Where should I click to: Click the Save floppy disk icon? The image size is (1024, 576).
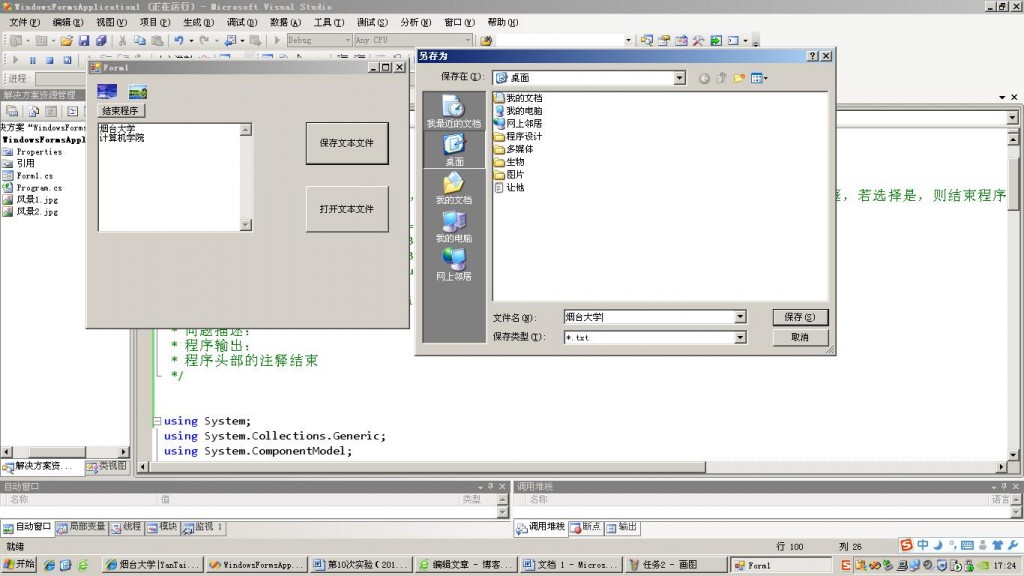(84, 40)
